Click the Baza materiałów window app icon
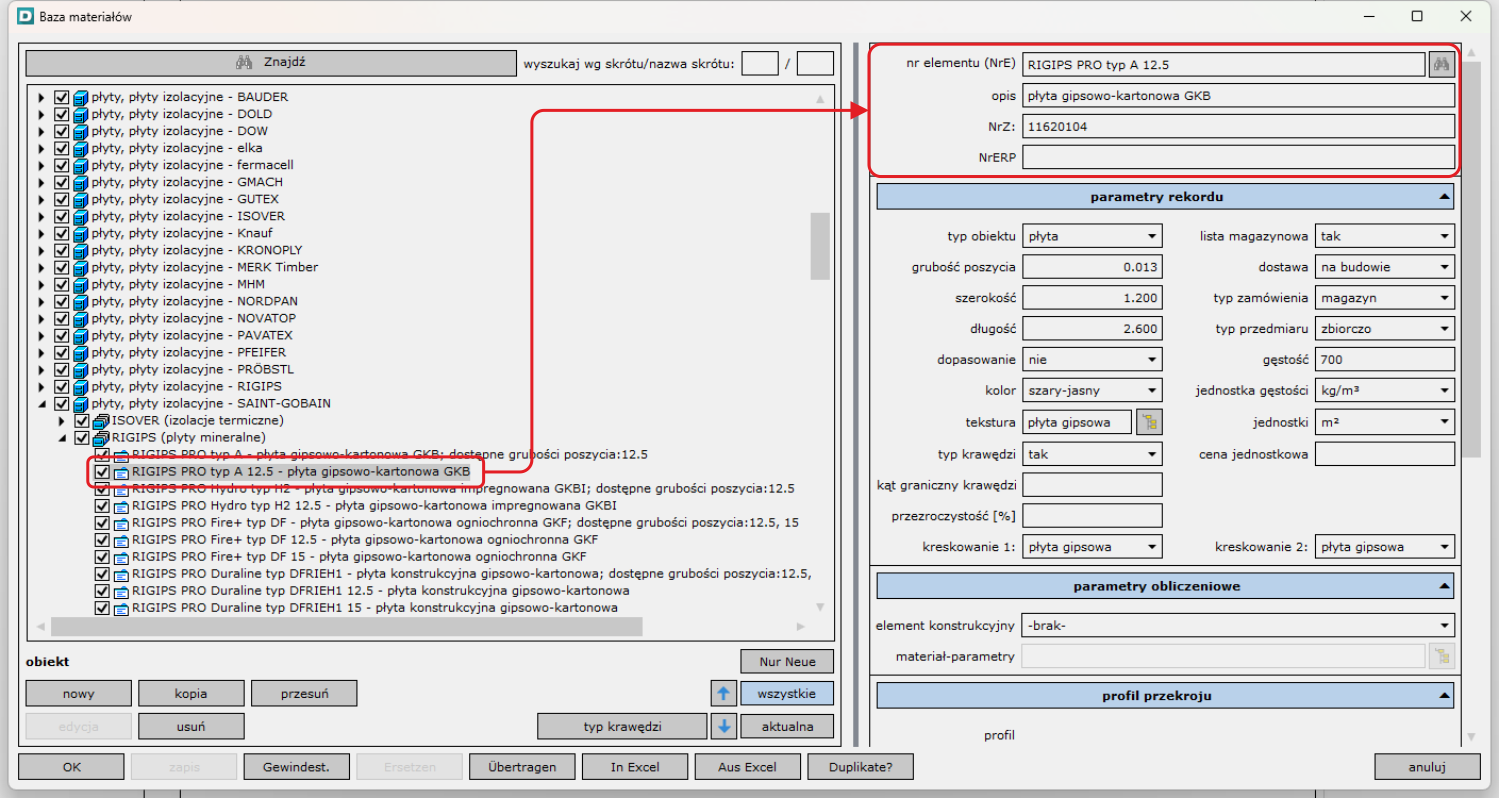This screenshot has width=1499, height=798. click(x=26, y=17)
